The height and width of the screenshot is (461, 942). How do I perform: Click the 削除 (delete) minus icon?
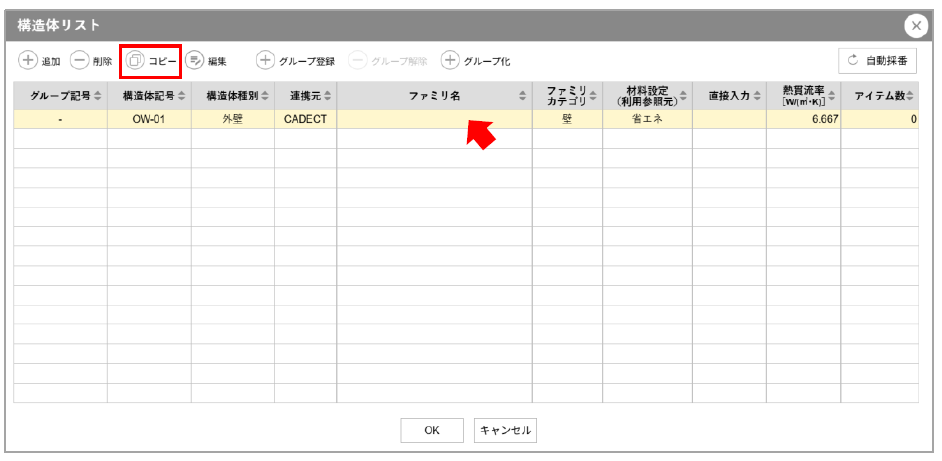tap(80, 61)
